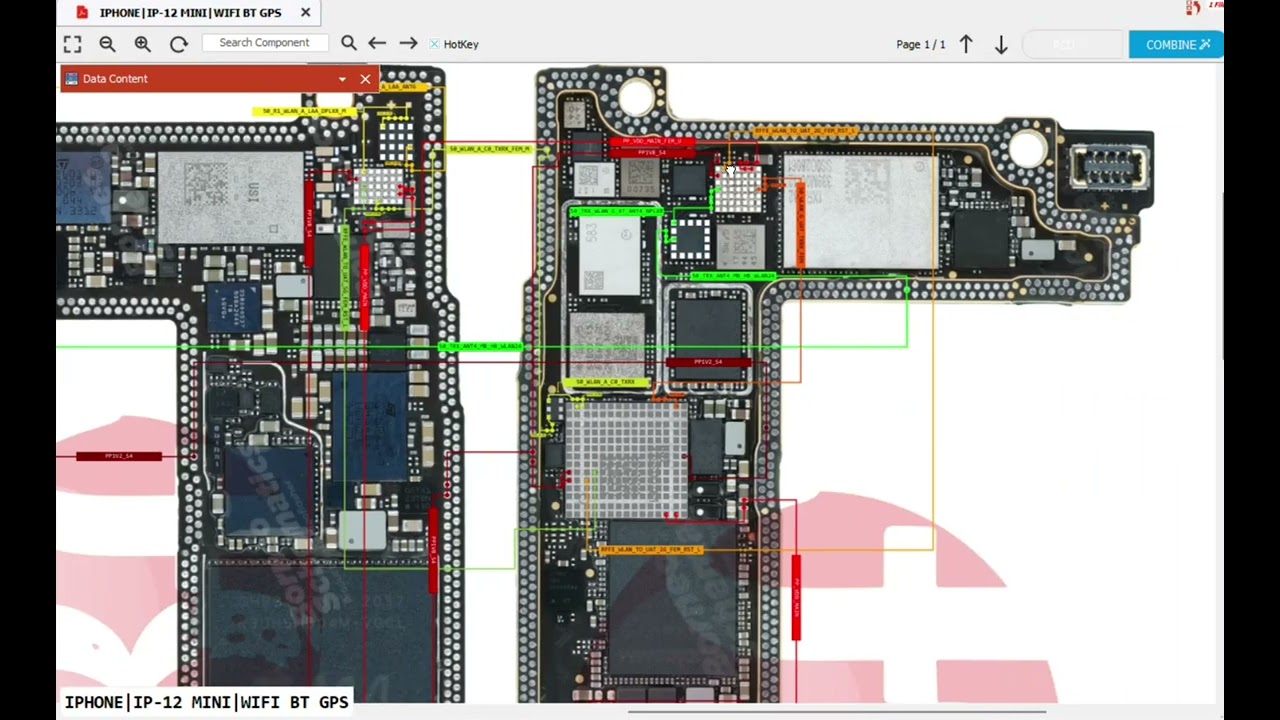Focus the Search Component field

tap(265, 43)
